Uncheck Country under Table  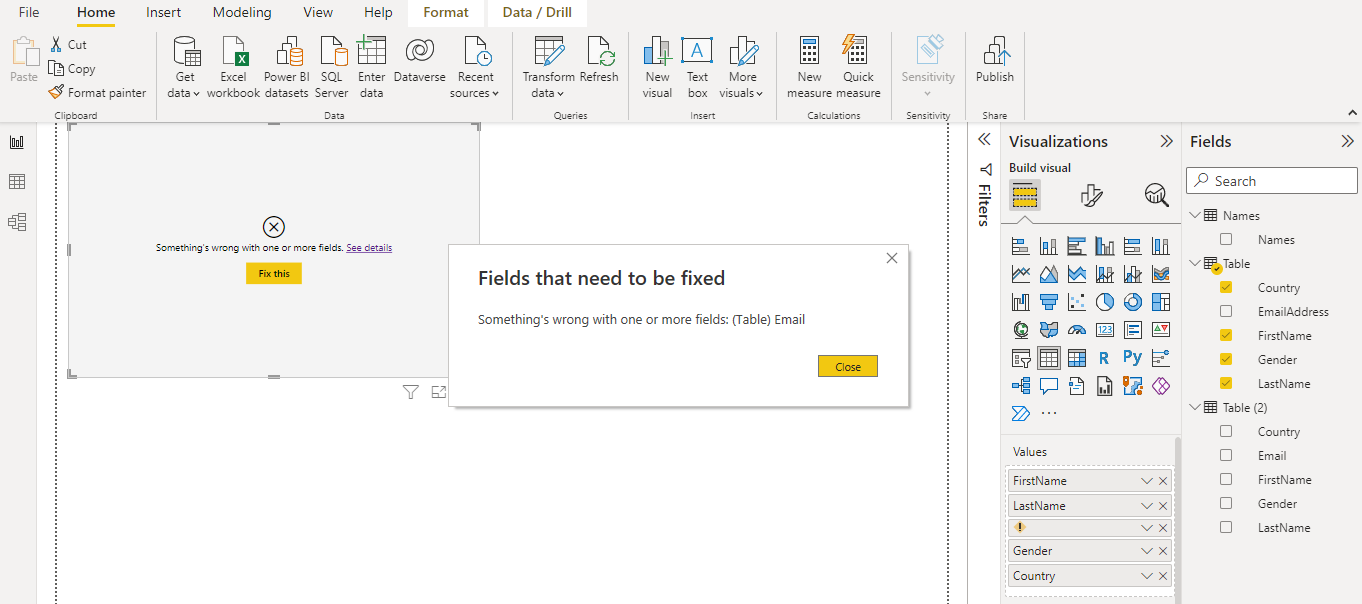click(x=1226, y=287)
